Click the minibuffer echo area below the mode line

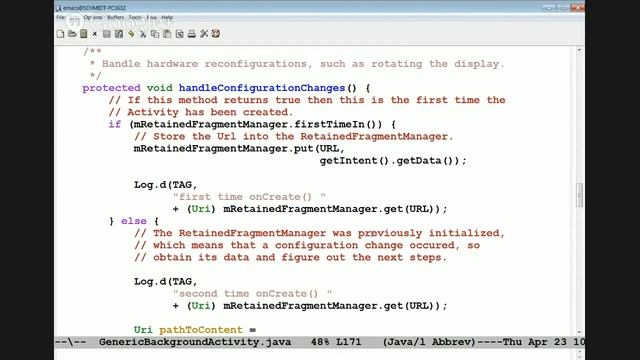[315, 353]
